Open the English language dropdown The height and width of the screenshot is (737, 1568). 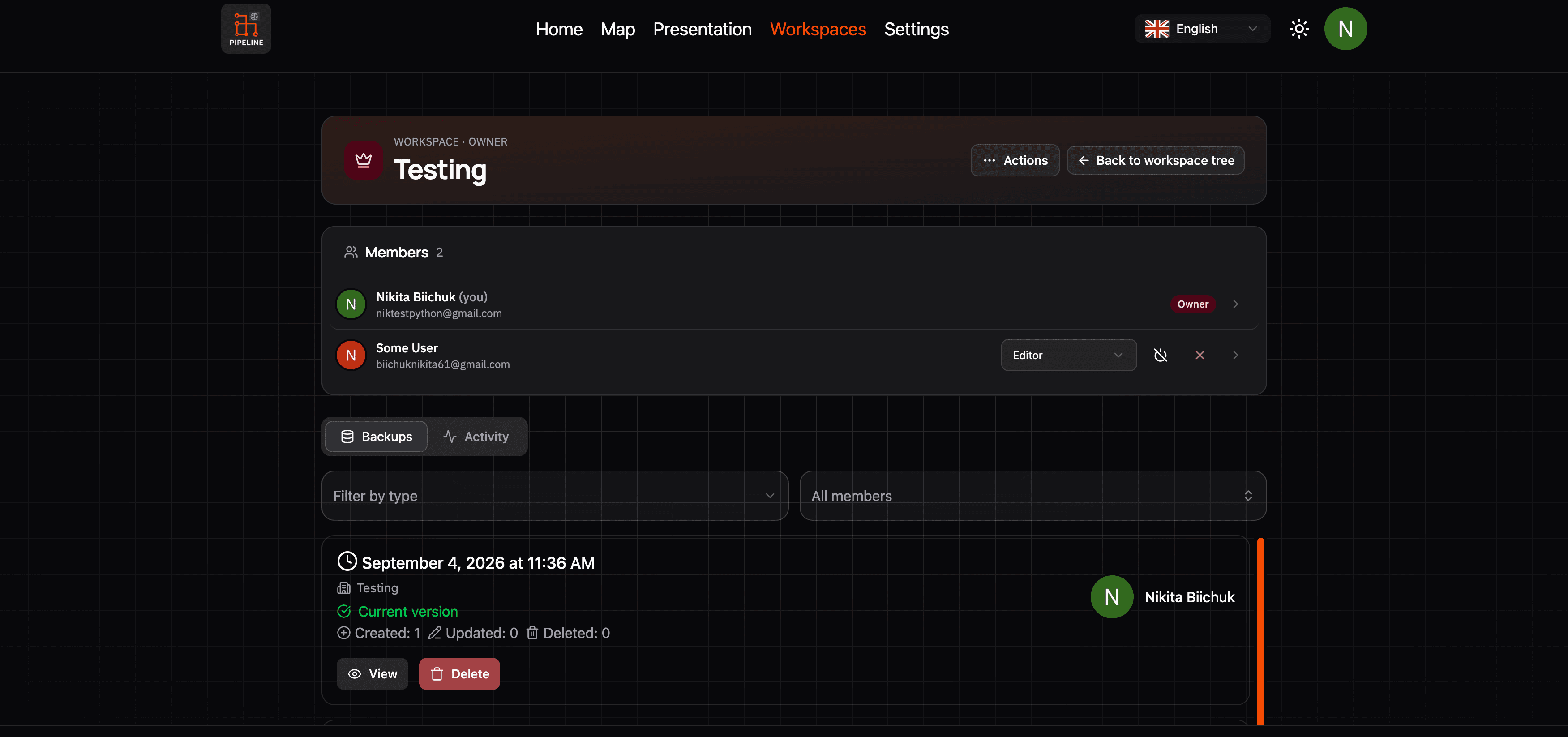1202,29
